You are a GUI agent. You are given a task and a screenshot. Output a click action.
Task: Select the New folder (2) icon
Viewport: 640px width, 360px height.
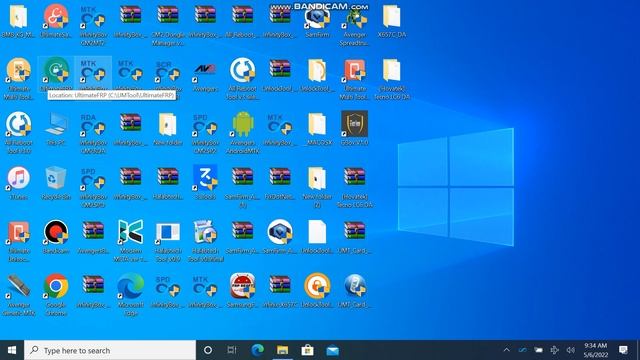(x=317, y=187)
